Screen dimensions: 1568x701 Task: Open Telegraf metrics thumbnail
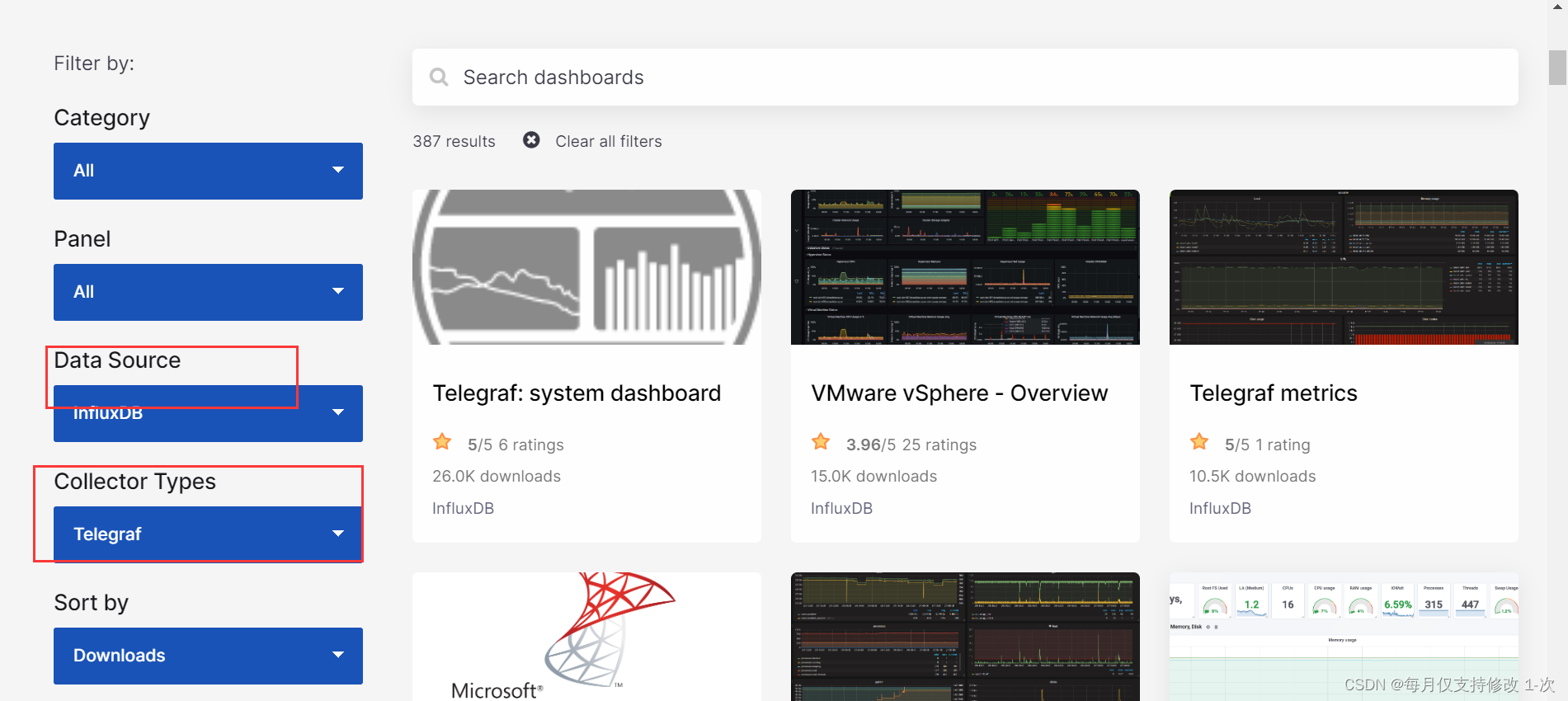click(1344, 267)
